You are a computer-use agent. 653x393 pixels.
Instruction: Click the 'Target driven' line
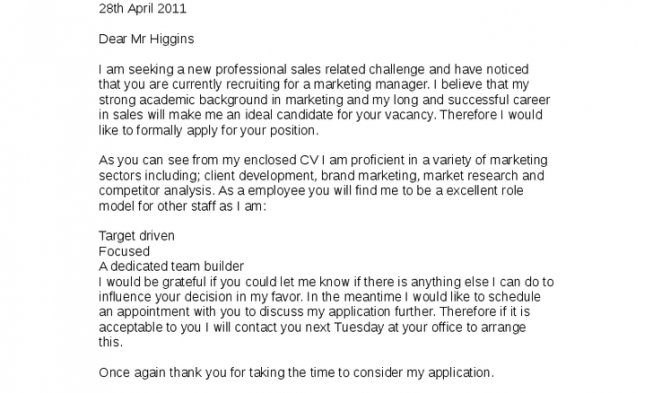point(137,236)
